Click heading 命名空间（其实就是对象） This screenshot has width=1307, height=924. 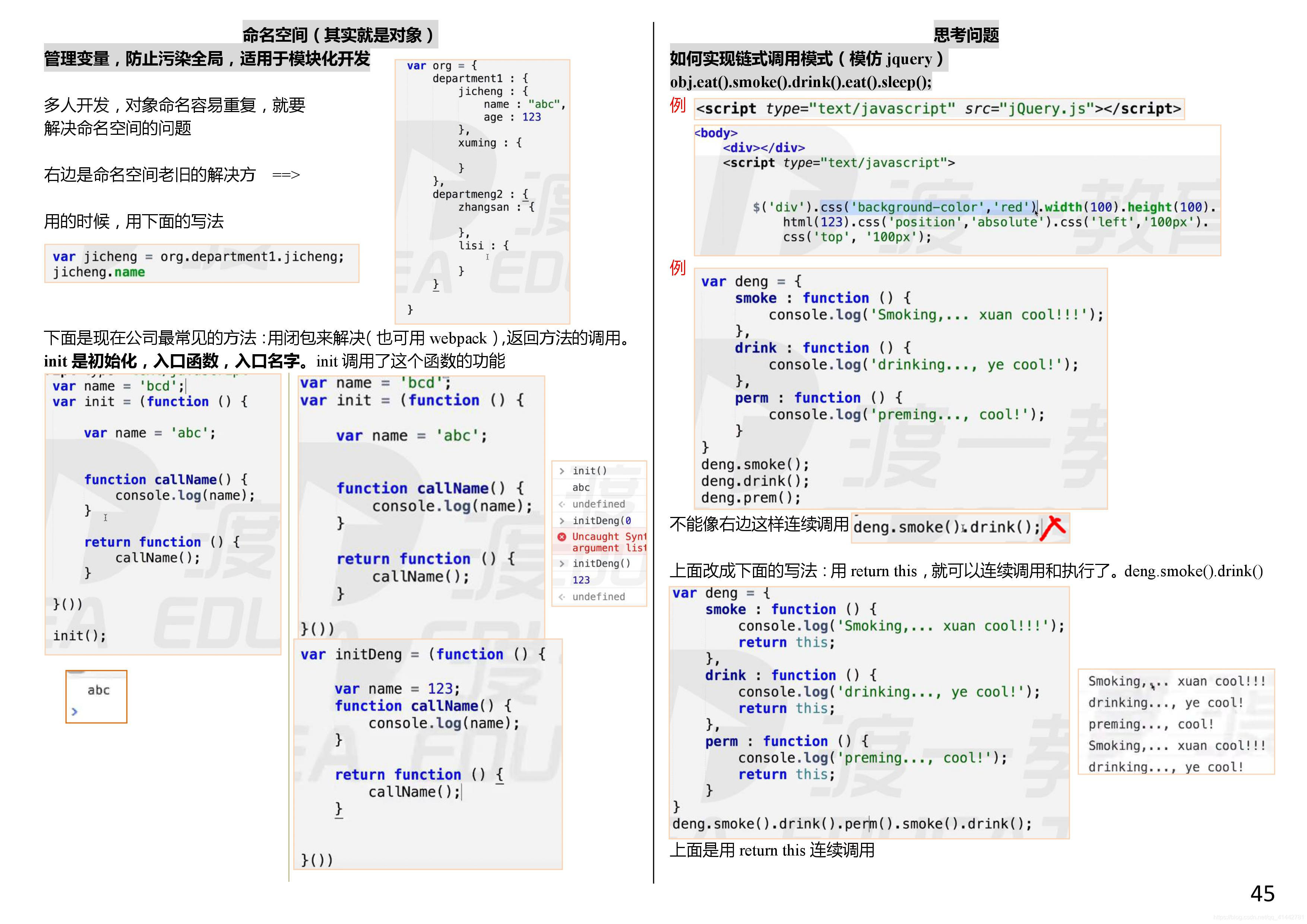point(340,35)
